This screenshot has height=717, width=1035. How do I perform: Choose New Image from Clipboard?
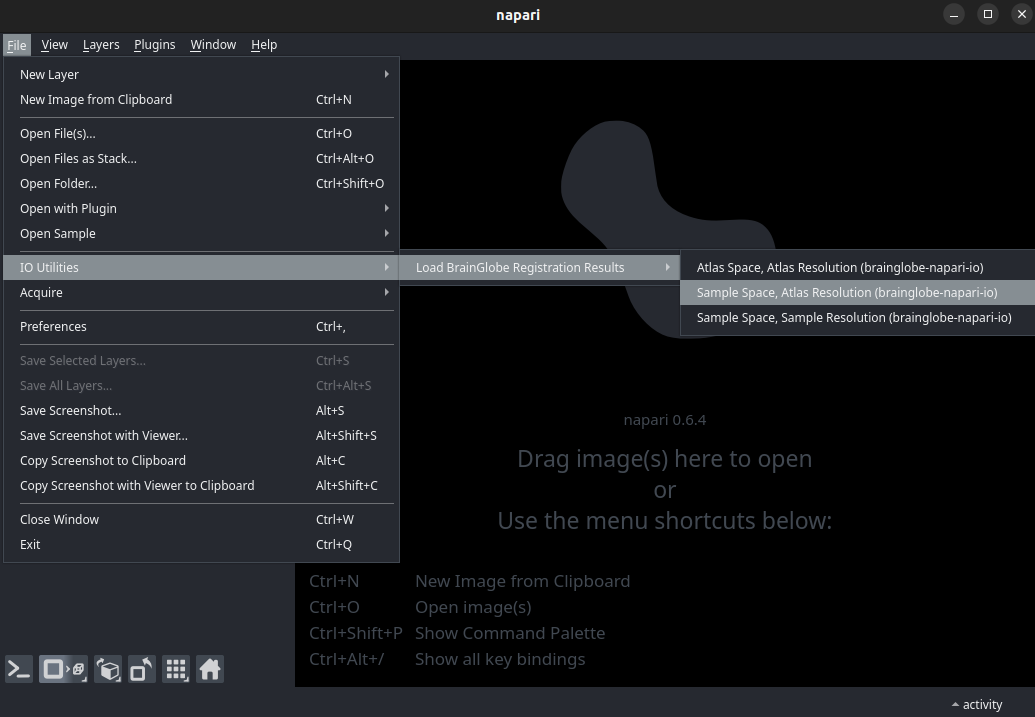[x=201, y=100]
